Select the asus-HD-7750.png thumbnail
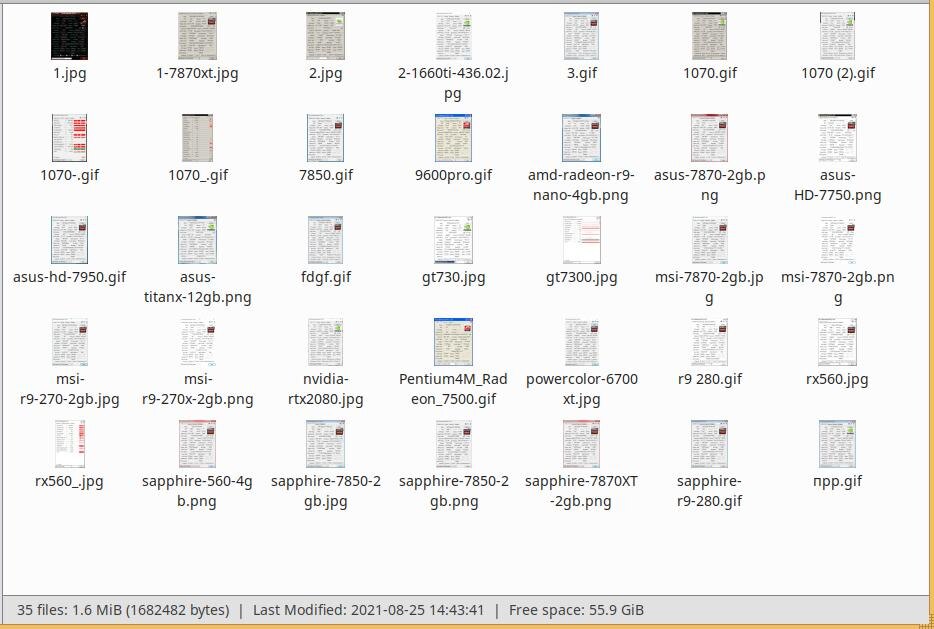Viewport: 934px width, 629px height. click(838, 138)
